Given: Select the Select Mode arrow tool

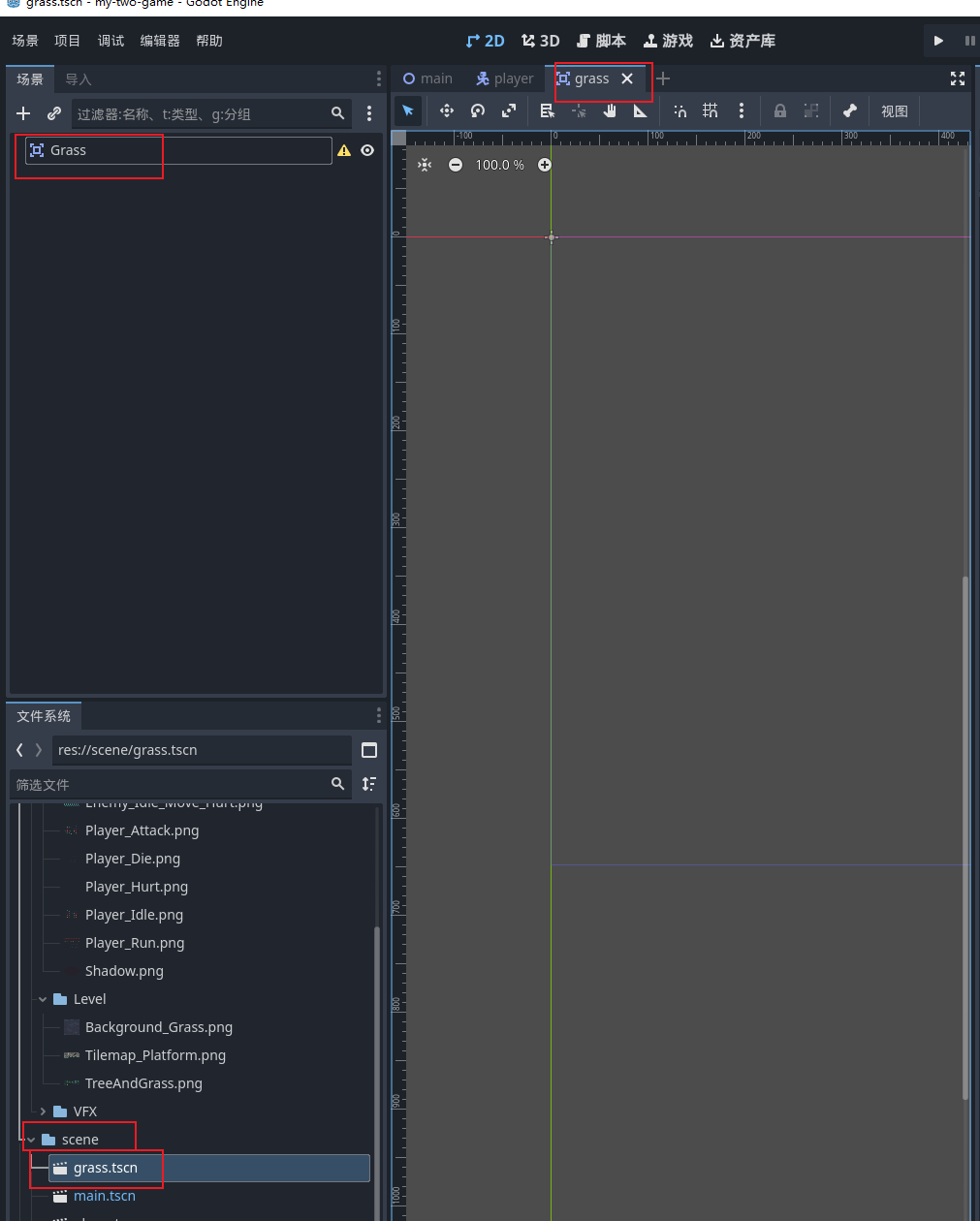Looking at the screenshot, I should click(408, 110).
